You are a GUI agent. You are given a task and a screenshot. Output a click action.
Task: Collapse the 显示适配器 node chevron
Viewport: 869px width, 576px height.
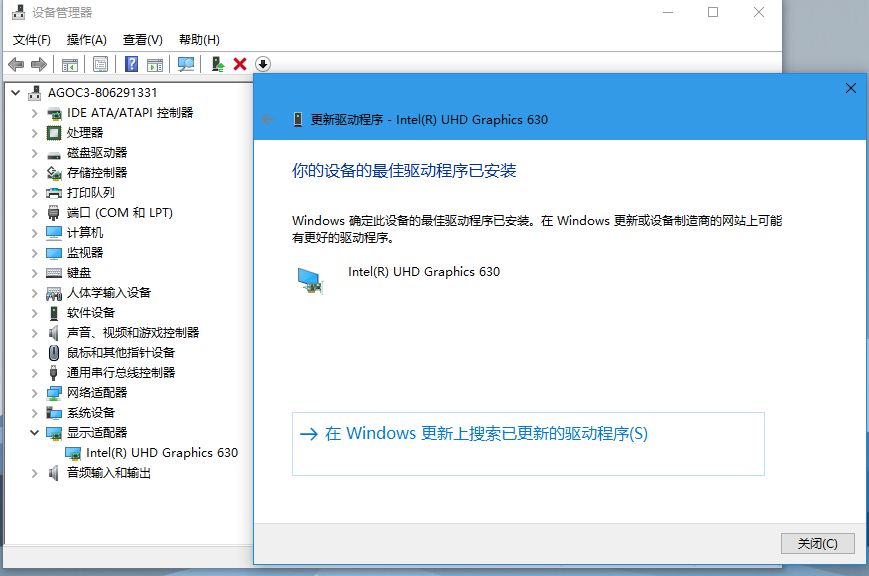point(34,432)
